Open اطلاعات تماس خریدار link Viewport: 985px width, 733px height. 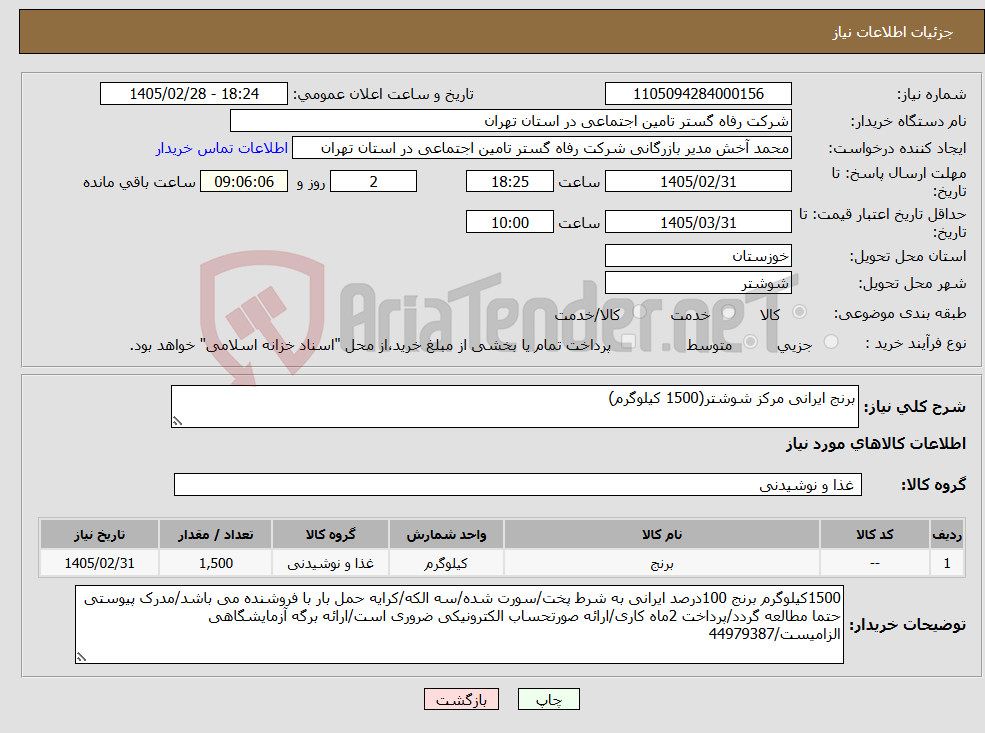pyautogui.click(x=222, y=148)
